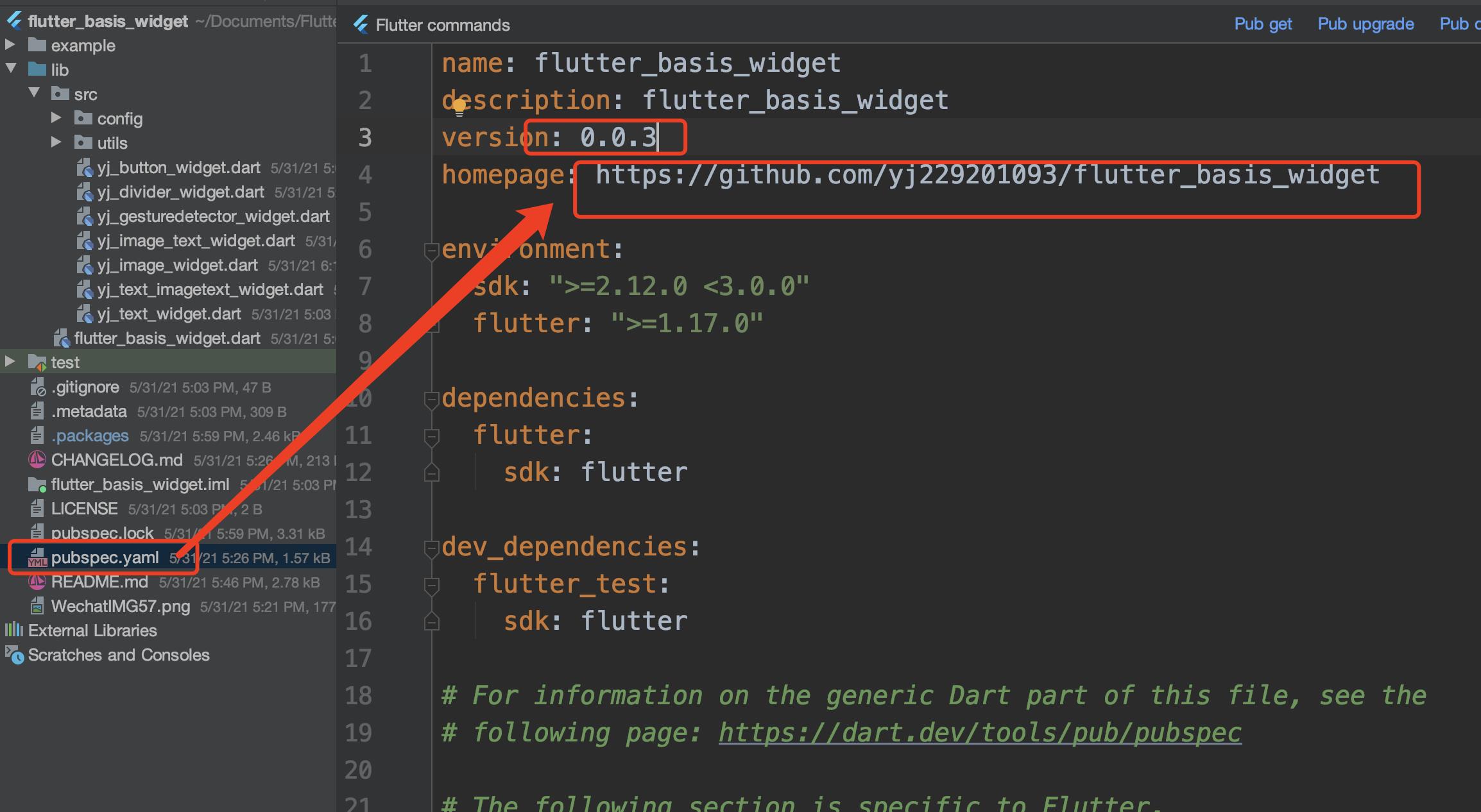This screenshot has height=812, width=1481.
Task: Click the YML icon of pubspec.yaml
Action: (37, 558)
